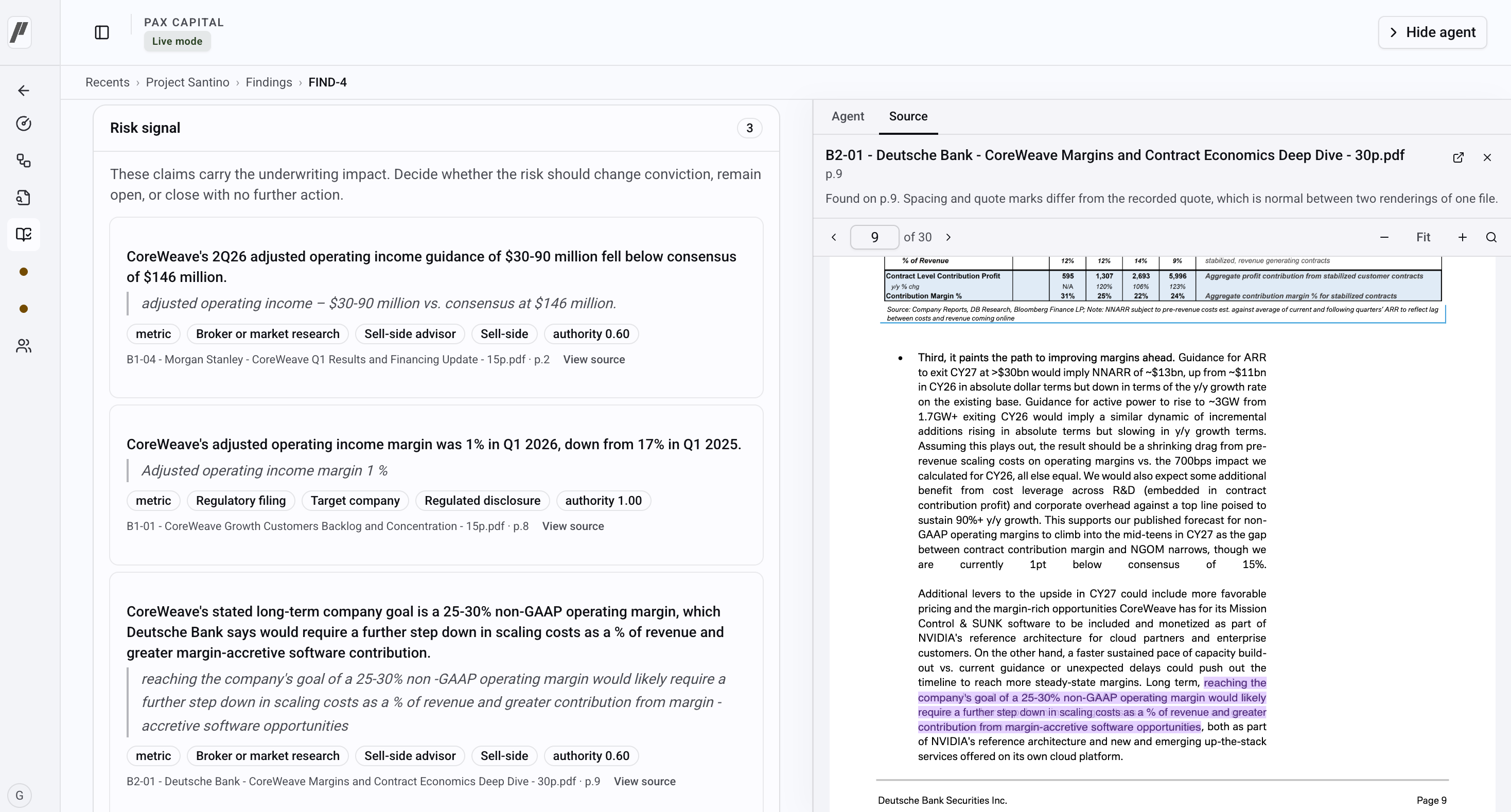Click the second brown dot sidebar item
The height and width of the screenshot is (812, 1511).
24,308
